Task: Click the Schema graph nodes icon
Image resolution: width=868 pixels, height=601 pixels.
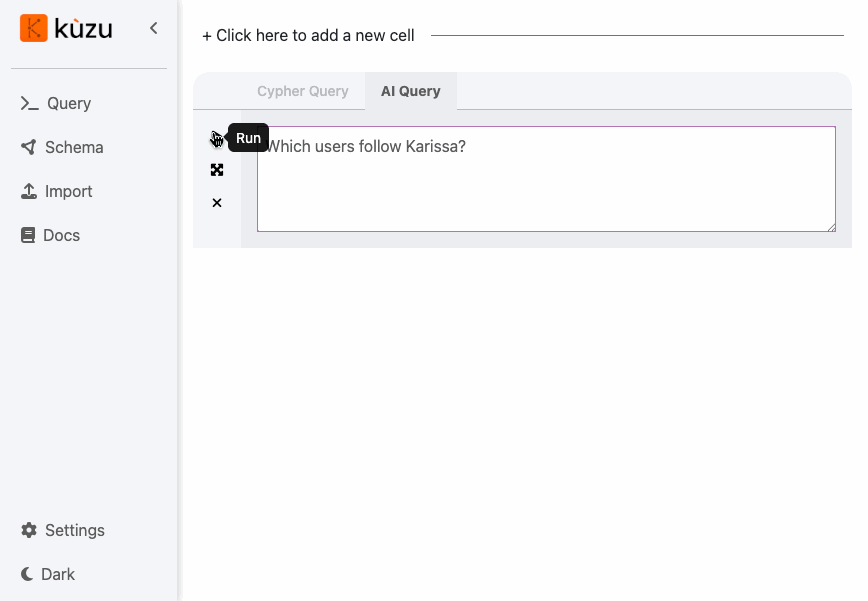Action: click(28, 147)
